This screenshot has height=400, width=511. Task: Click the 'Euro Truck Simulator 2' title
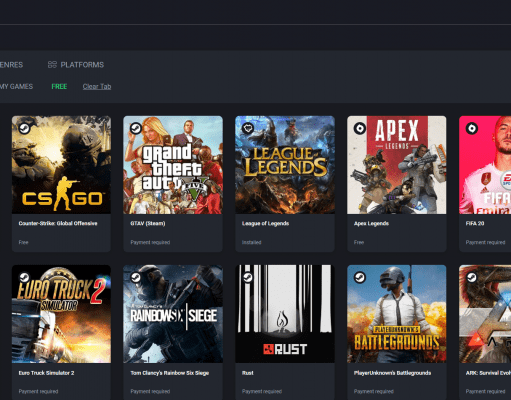pos(46,373)
